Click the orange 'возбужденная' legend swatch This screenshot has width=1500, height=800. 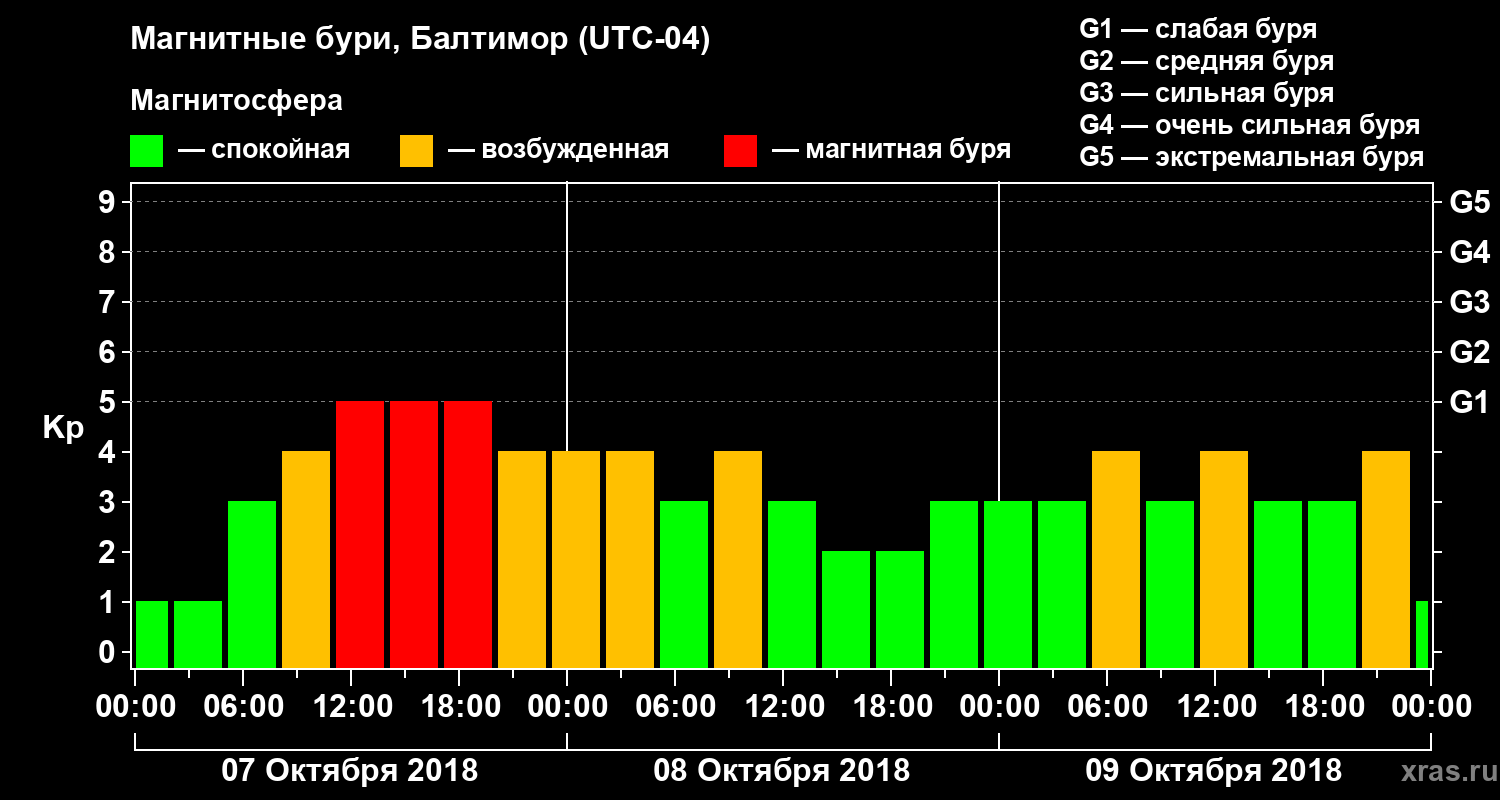point(416,151)
